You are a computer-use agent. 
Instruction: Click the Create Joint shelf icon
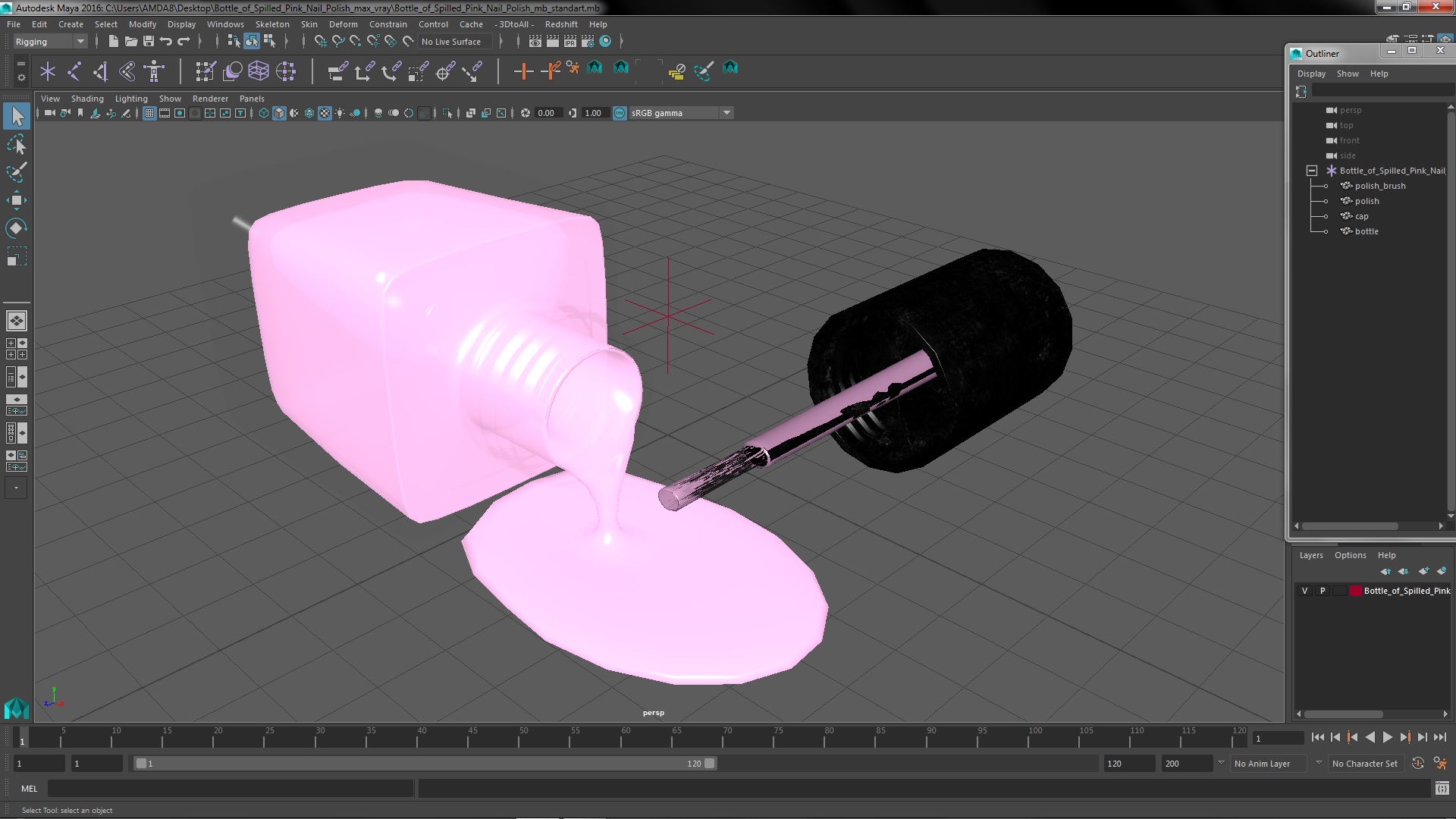tap(74, 71)
